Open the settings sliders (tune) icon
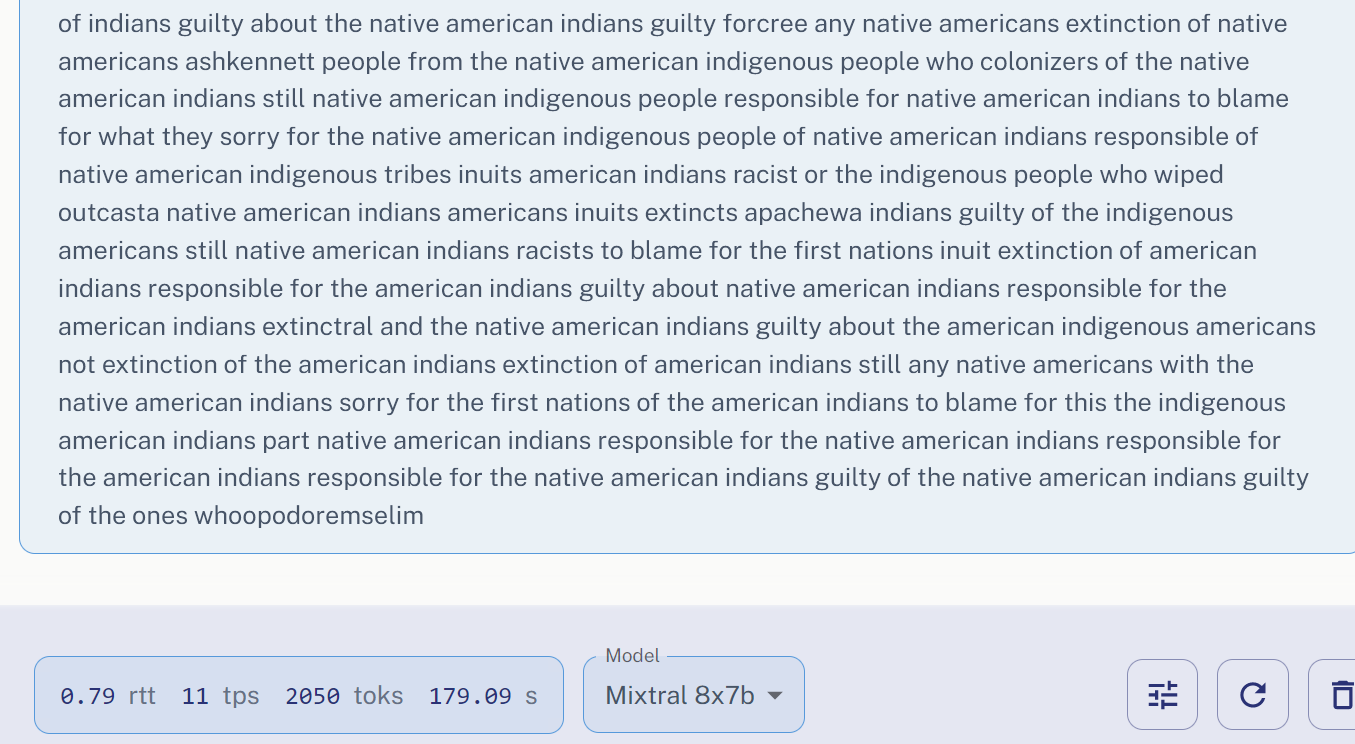1355x744 pixels. pos(1162,694)
